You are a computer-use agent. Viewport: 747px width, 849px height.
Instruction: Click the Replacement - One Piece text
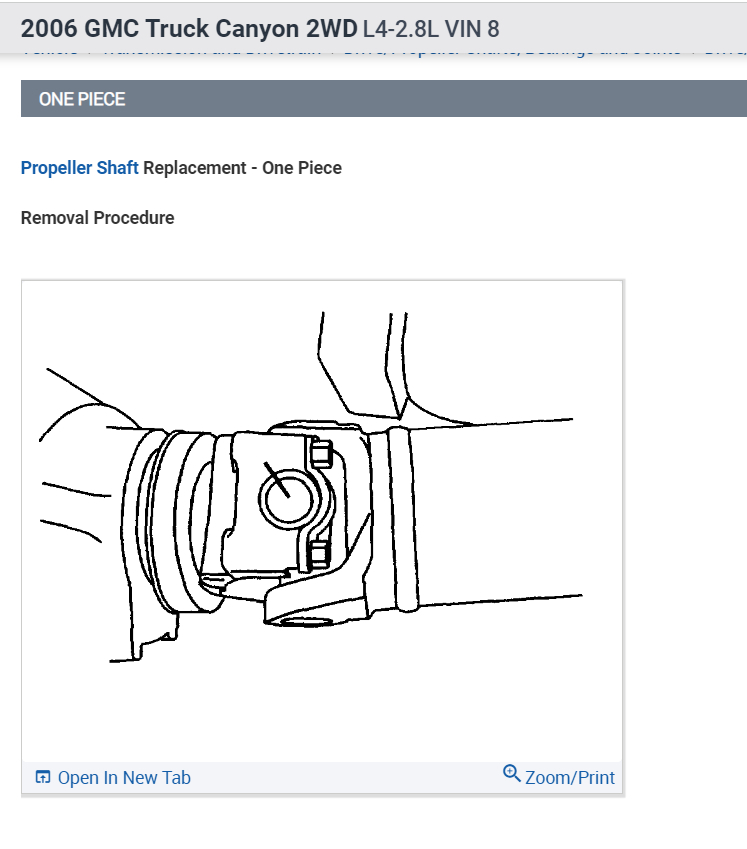pyautogui.click(x=243, y=168)
